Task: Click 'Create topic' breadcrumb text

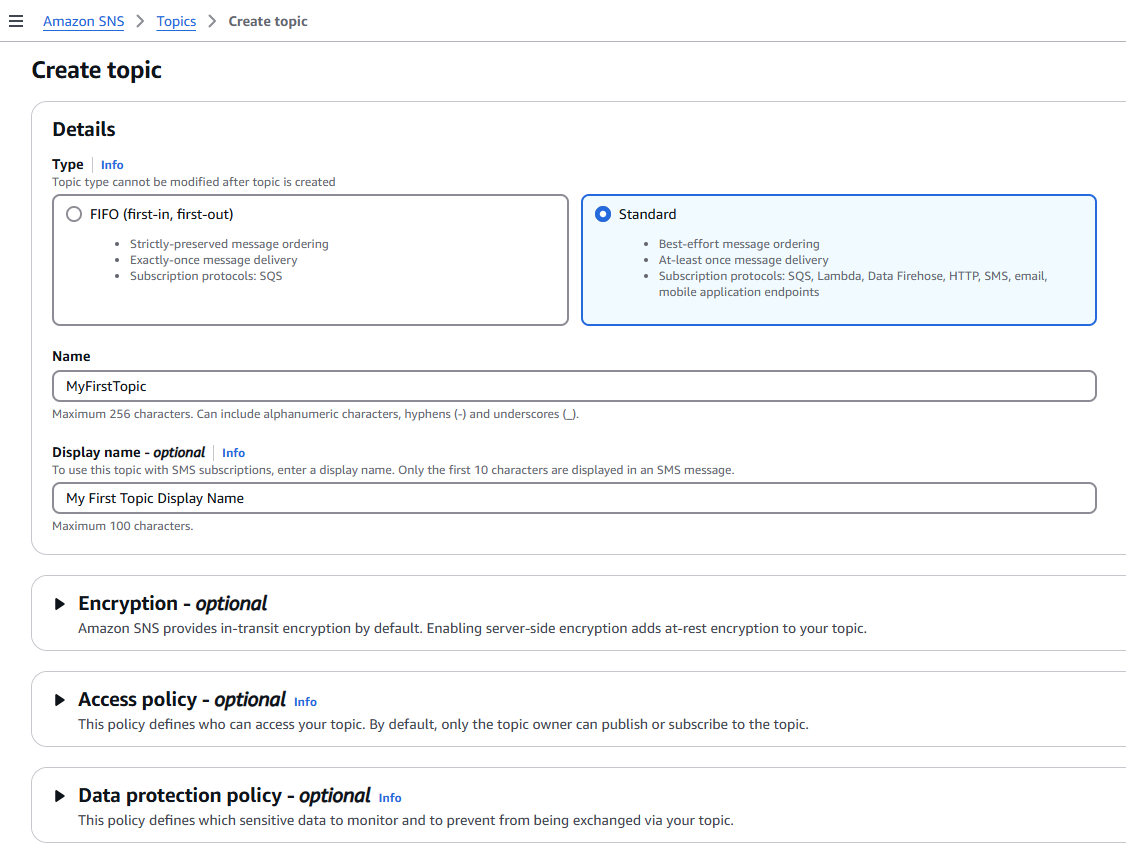Action: 268,22
